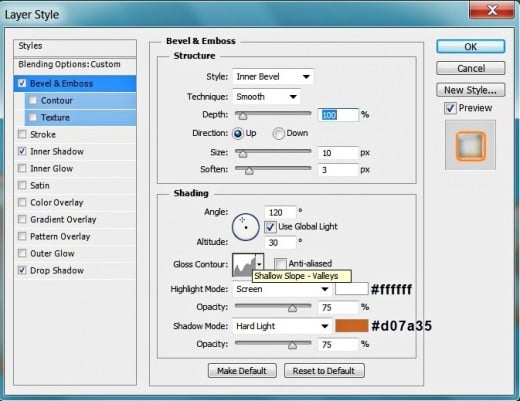The image size is (520, 401).
Task: Click the Make Default button
Action: (x=242, y=371)
